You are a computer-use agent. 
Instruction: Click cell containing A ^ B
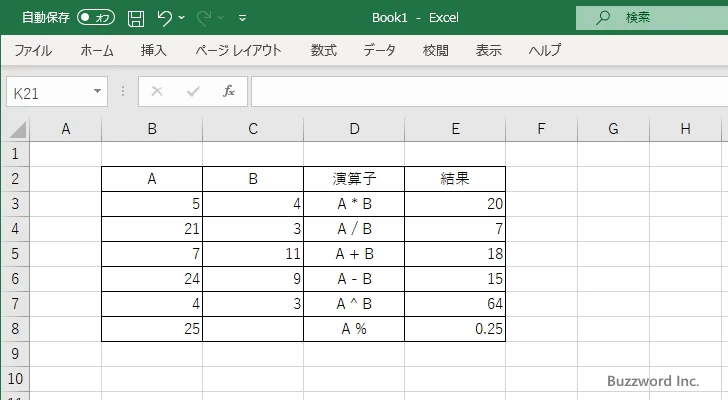coord(354,304)
